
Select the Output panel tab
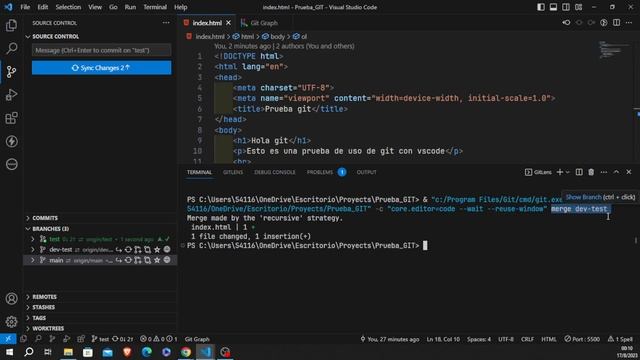point(367,172)
